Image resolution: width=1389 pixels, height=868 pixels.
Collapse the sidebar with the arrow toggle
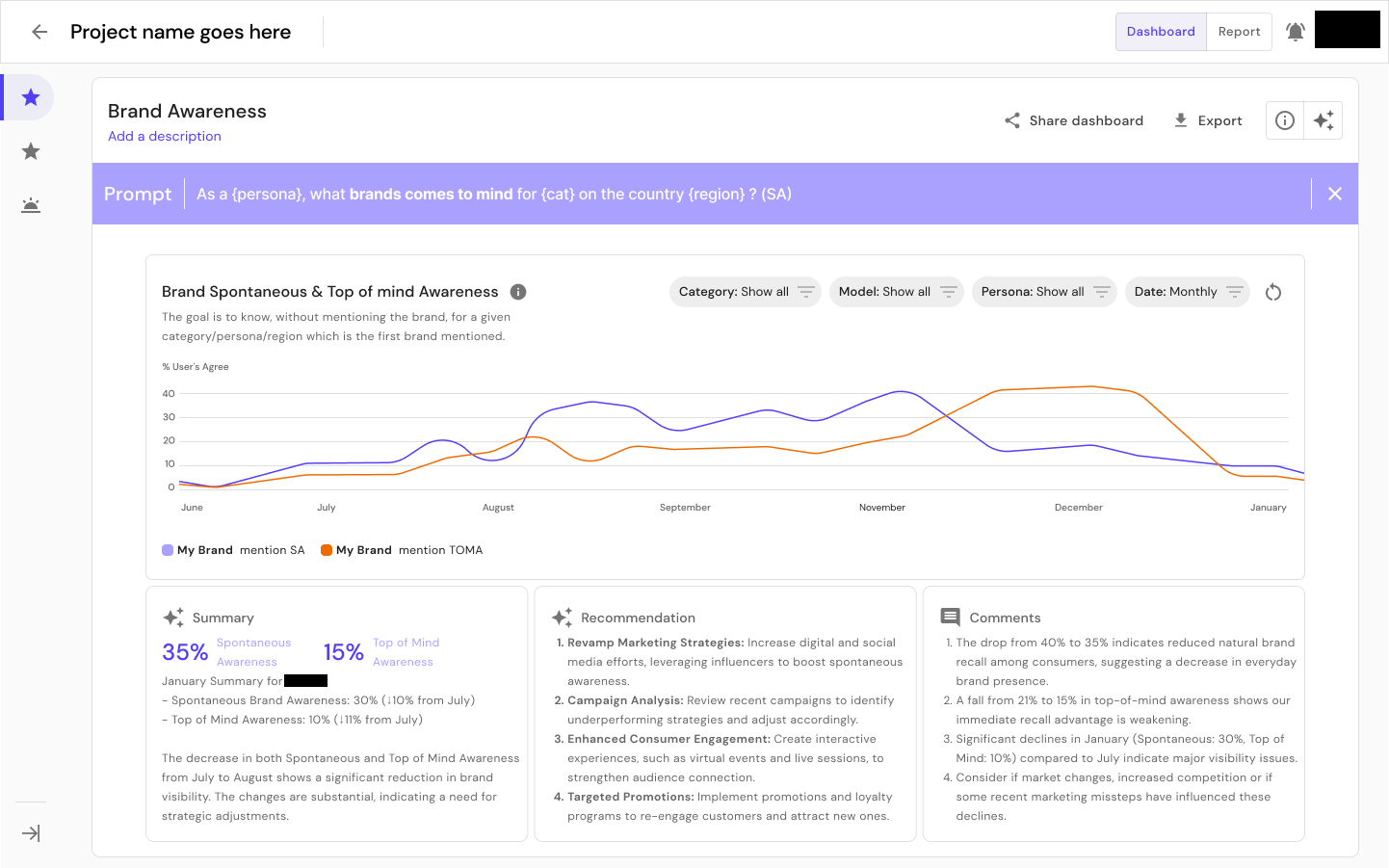[30, 832]
